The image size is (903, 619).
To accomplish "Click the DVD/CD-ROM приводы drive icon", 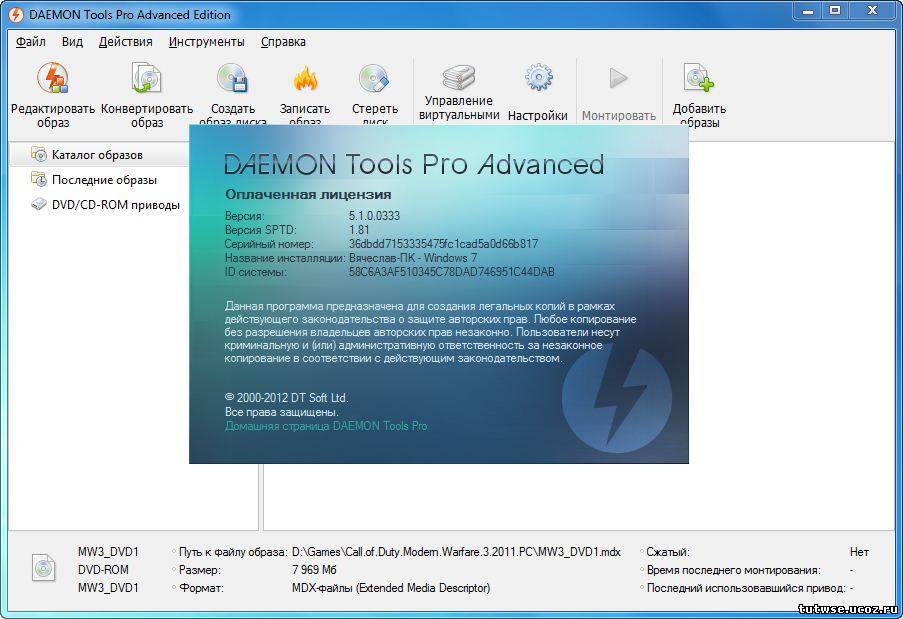I will pos(39,204).
